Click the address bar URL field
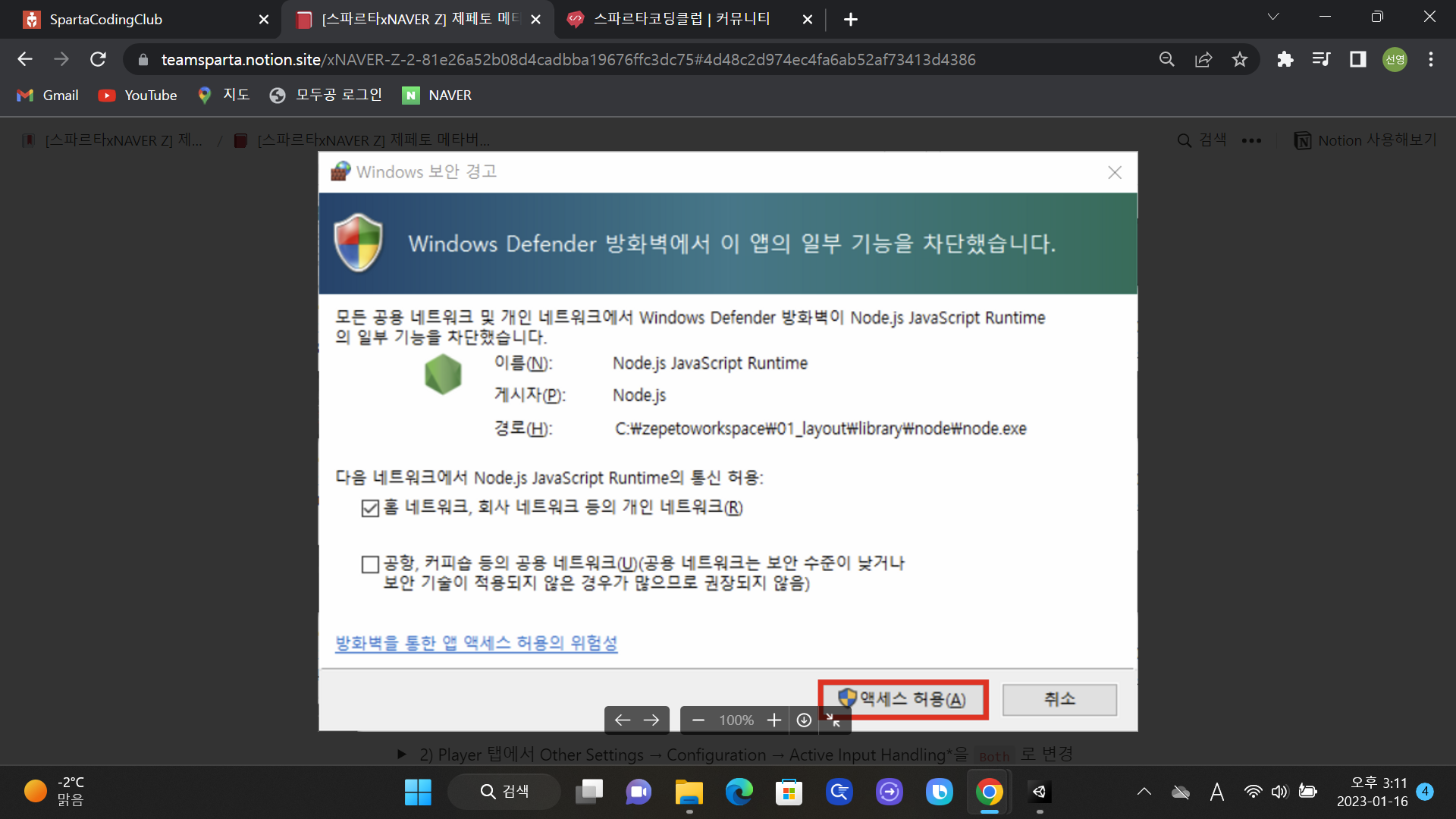This screenshot has height=819, width=1456. 569,59
